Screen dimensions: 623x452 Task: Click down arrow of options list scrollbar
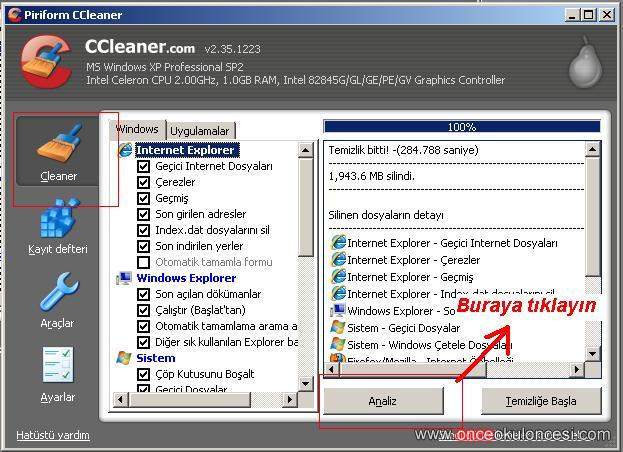306,383
